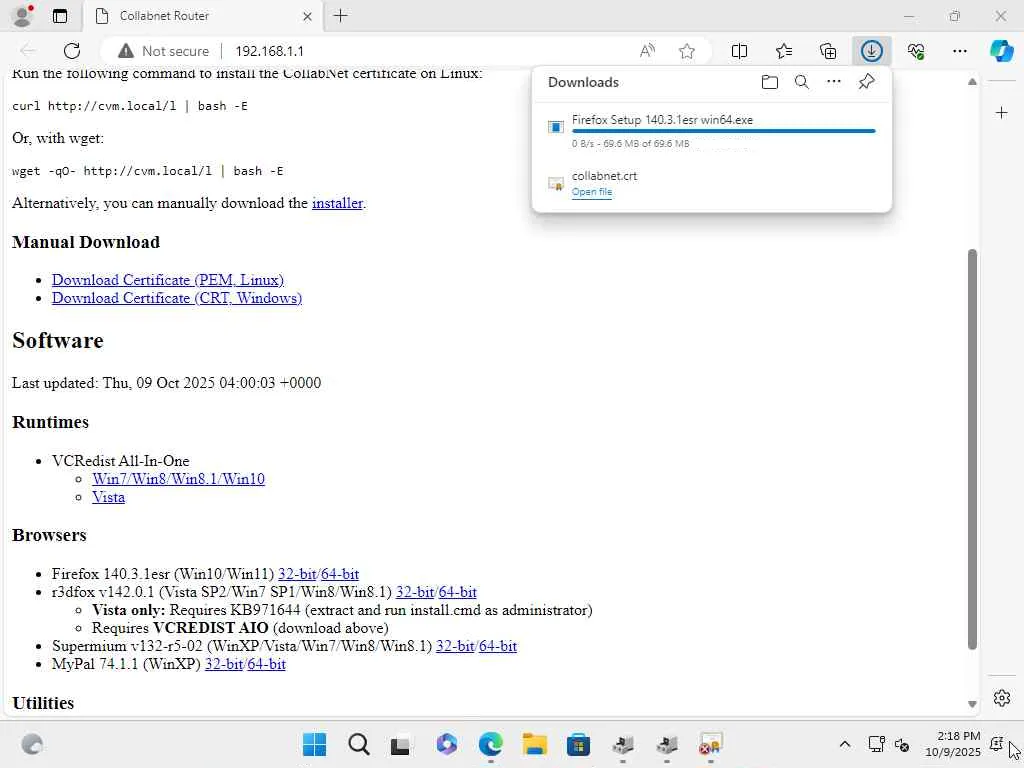Open taskbar Search icon
The width and height of the screenshot is (1024, 768).
pyautogui.click(x=359, y=744)
